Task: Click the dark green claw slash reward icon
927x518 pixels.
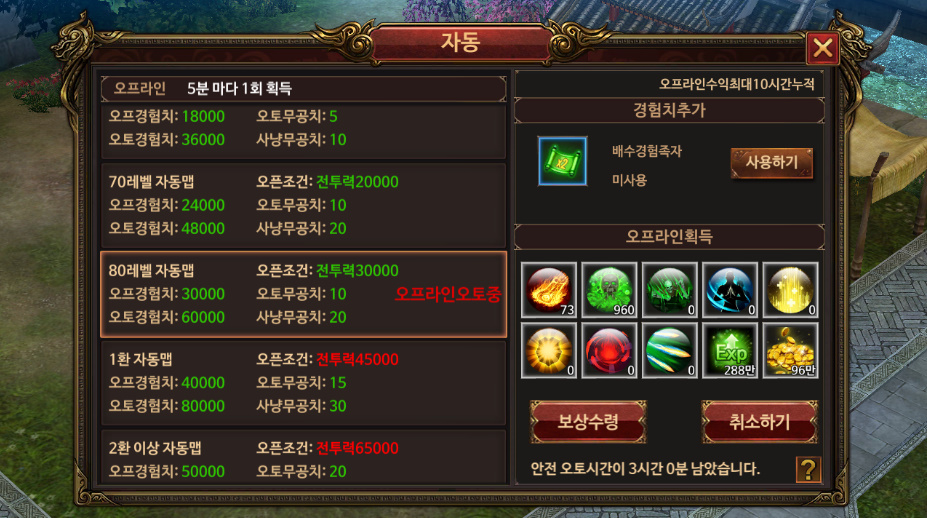Action: tap(669, 290)
